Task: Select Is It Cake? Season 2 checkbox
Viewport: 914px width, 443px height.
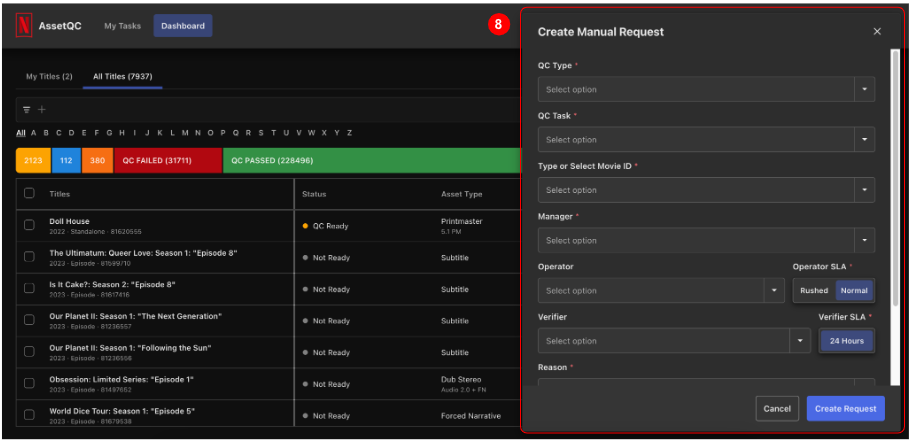Action: coord(29,289)
